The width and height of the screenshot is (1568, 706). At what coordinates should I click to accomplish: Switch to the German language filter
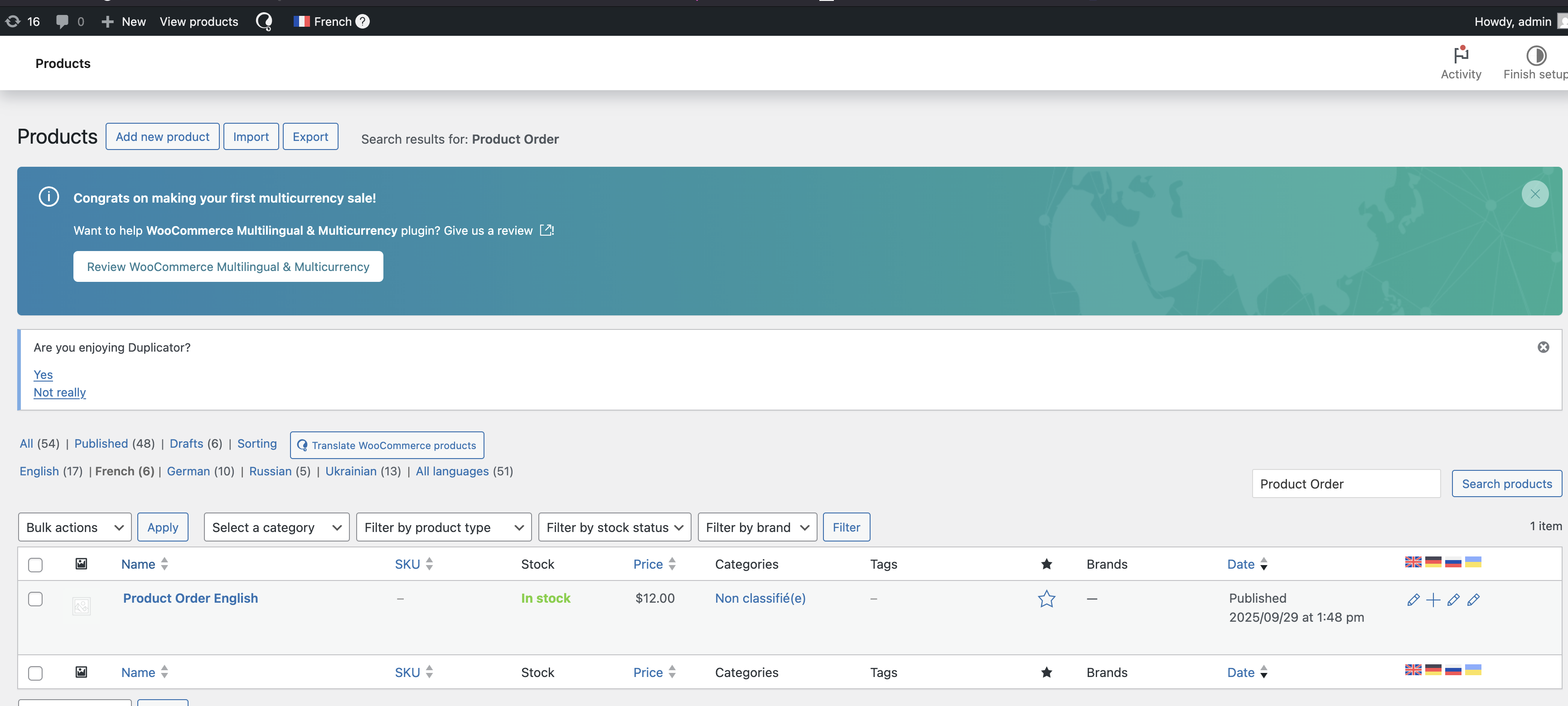[x=188, y=471]
